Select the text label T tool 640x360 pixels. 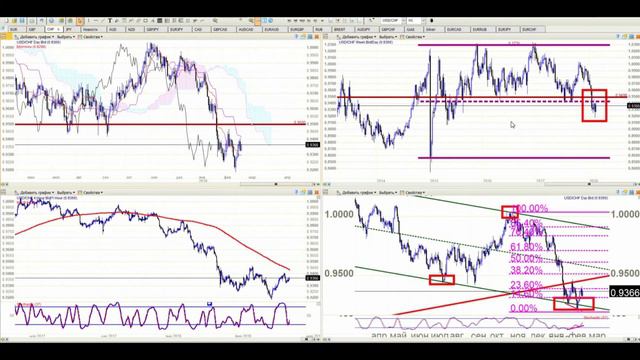pyautogui.click(x=110, y=20)
